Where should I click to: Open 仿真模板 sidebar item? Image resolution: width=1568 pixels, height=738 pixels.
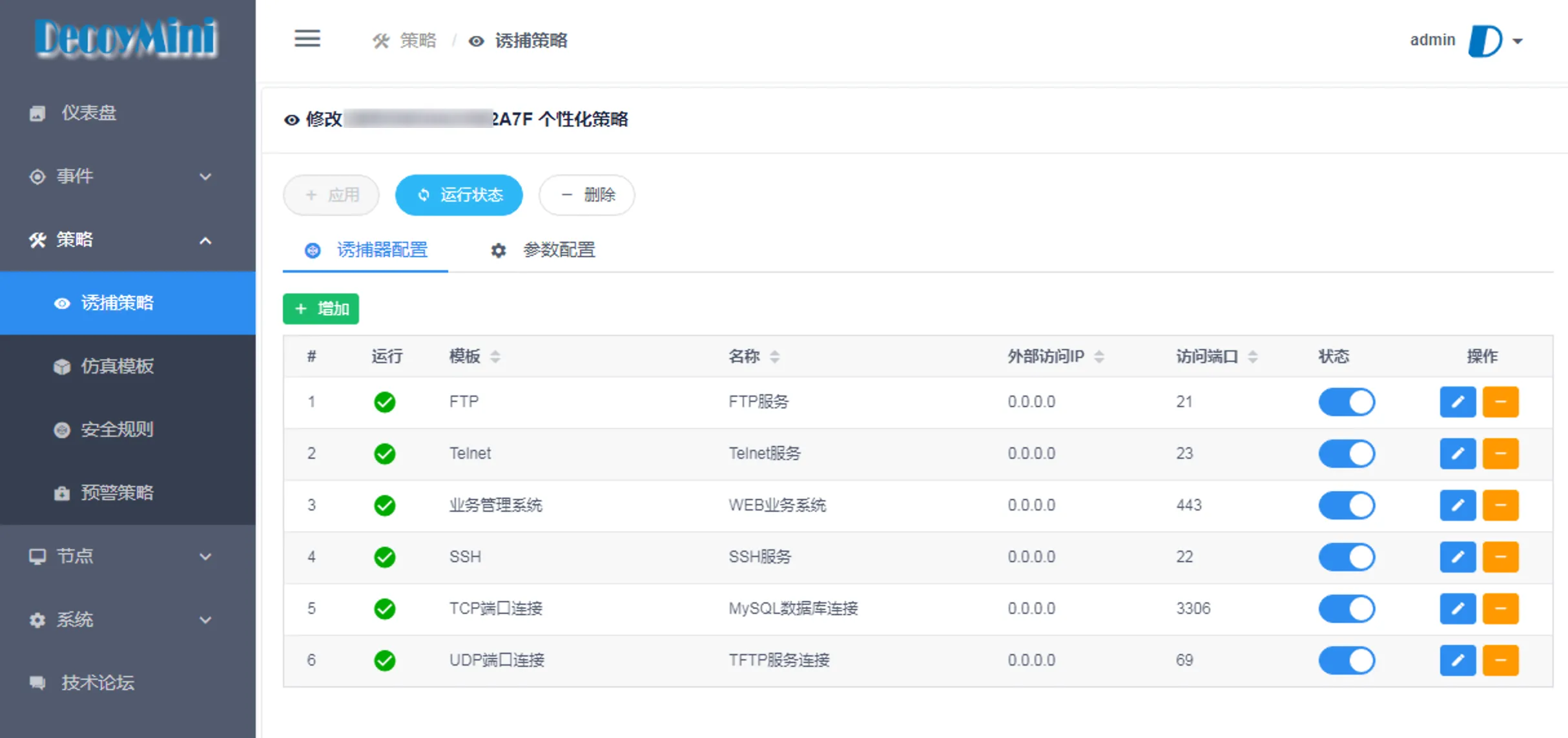click(128, 366)
